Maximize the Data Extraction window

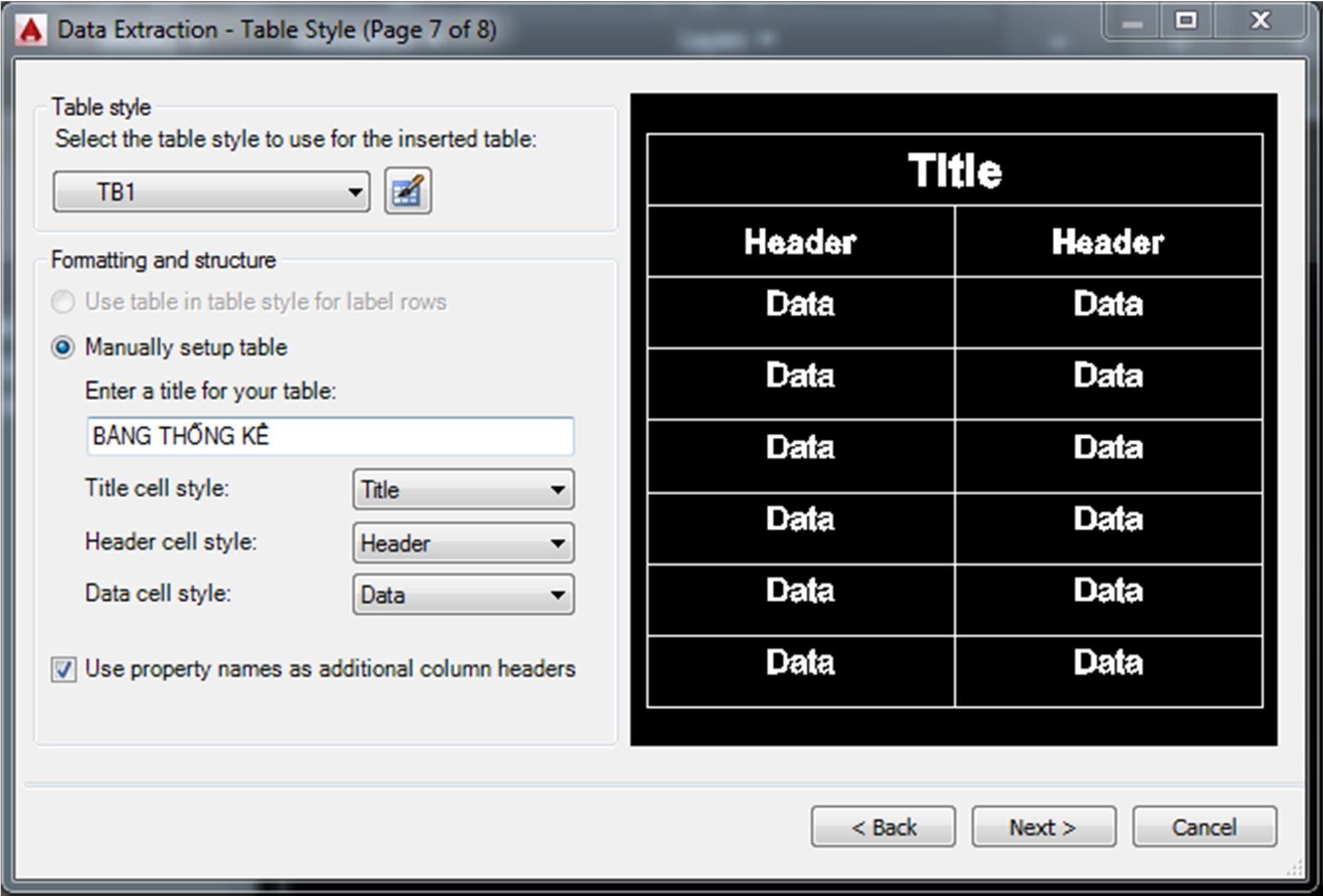[x=1186, y=22]
